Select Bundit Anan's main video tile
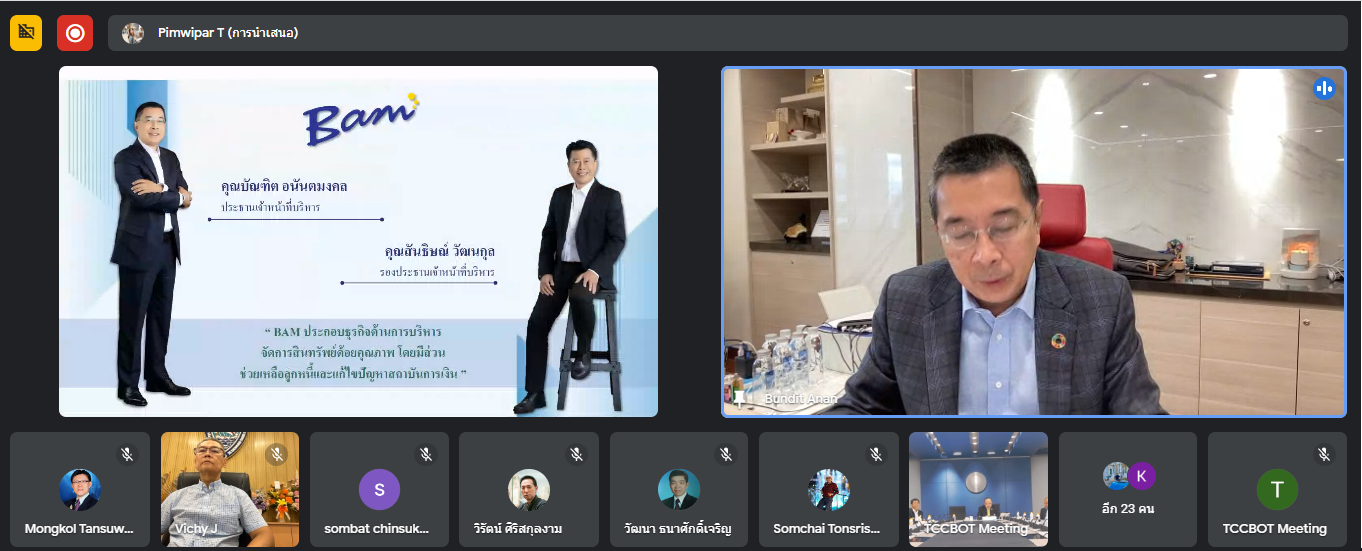1362x551 pixels. [x=1034, y=241]
